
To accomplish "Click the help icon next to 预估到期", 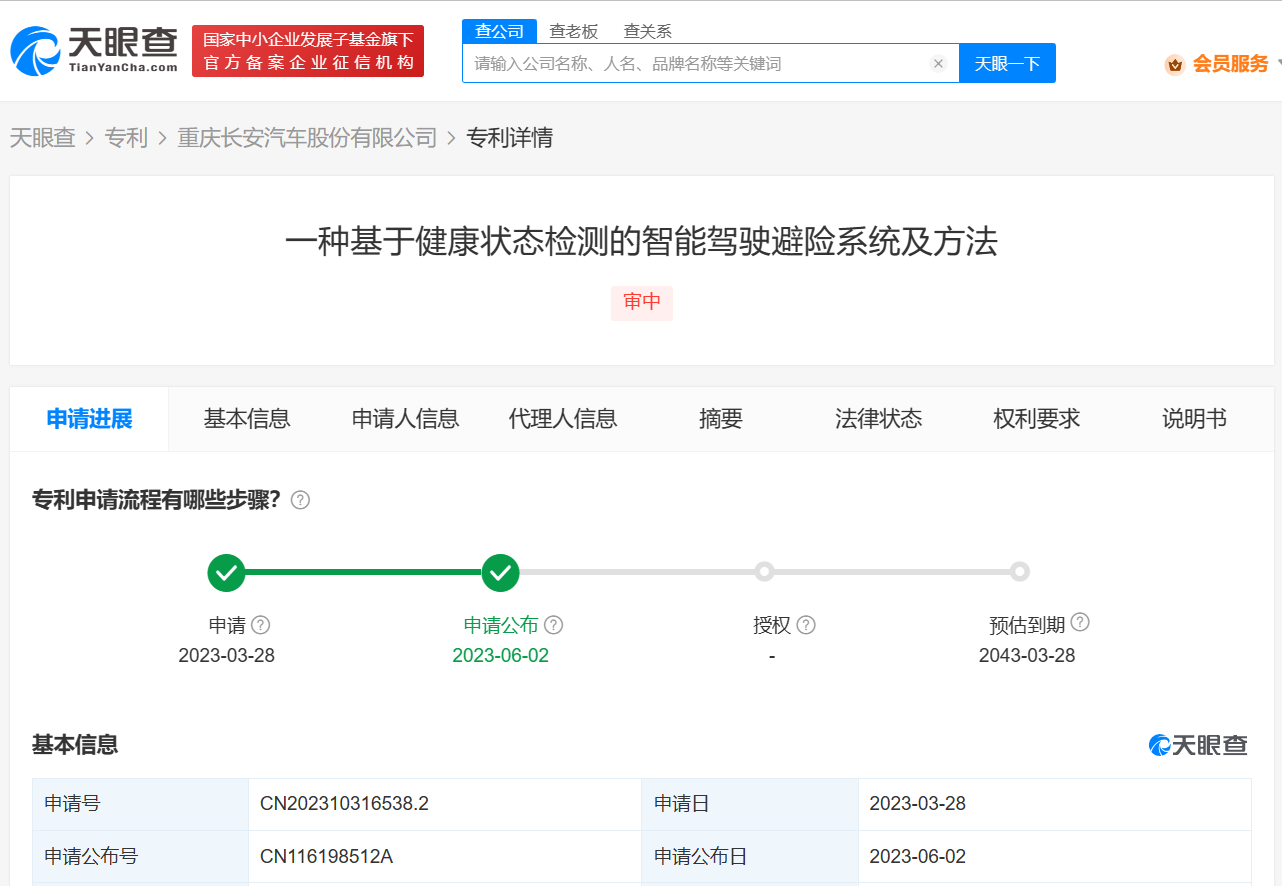I will 1080,622.
